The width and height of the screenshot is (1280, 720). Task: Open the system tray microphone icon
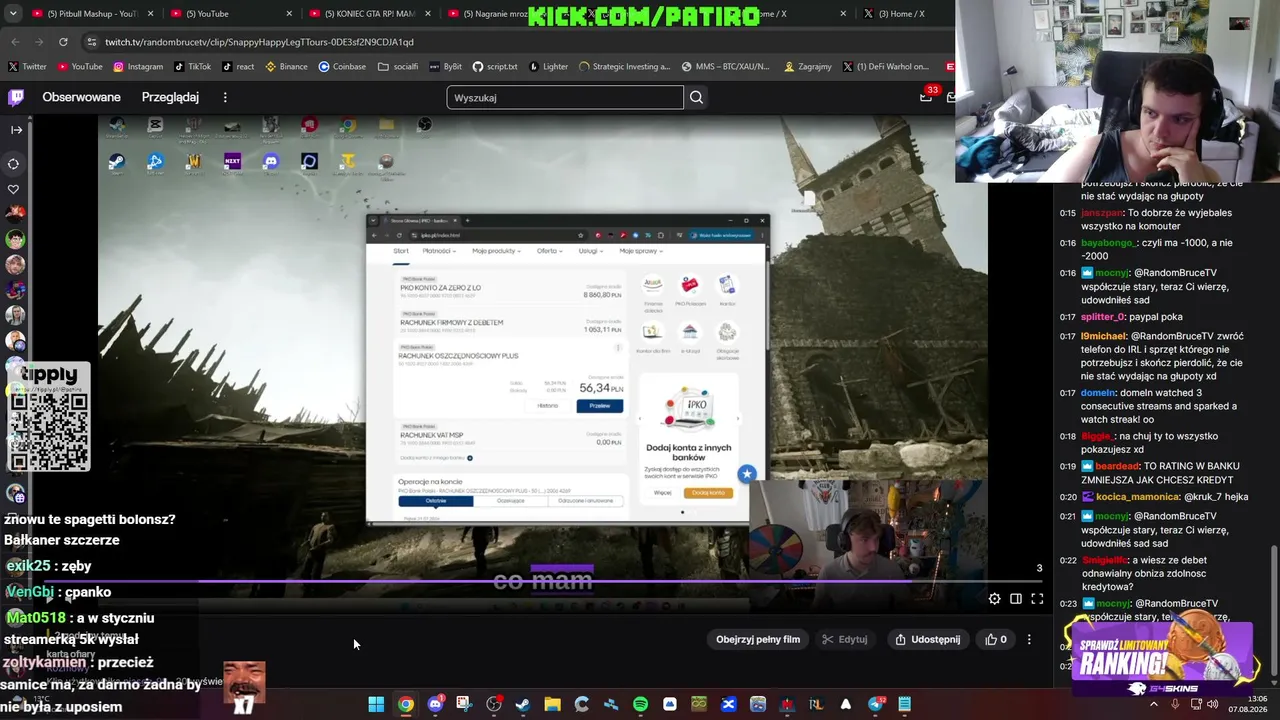(x=1175, y=704)
